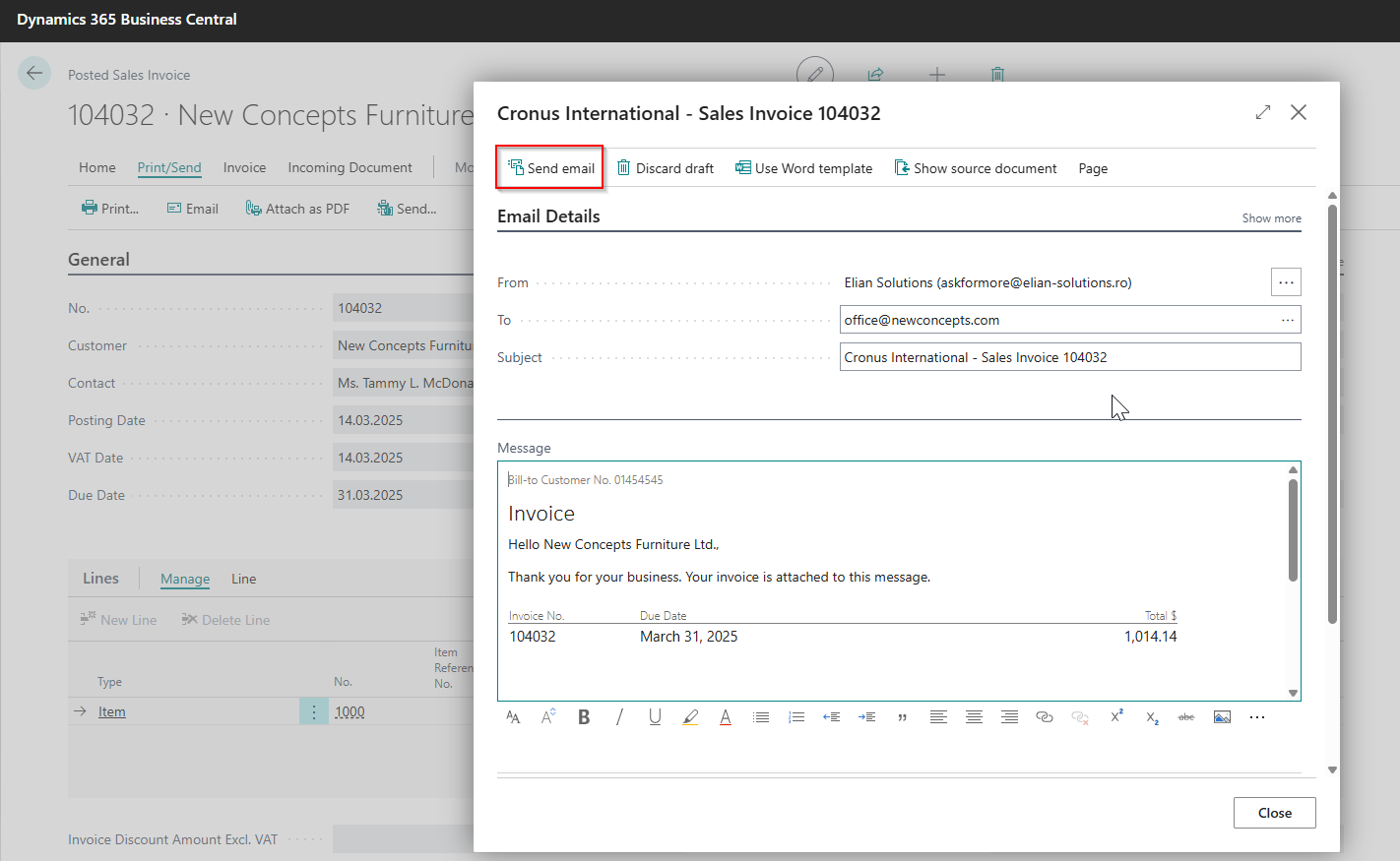Click the Due Date value 31.03.2025
The width and height of the screenshot is (1400, 861).
(x=370, y=495)
